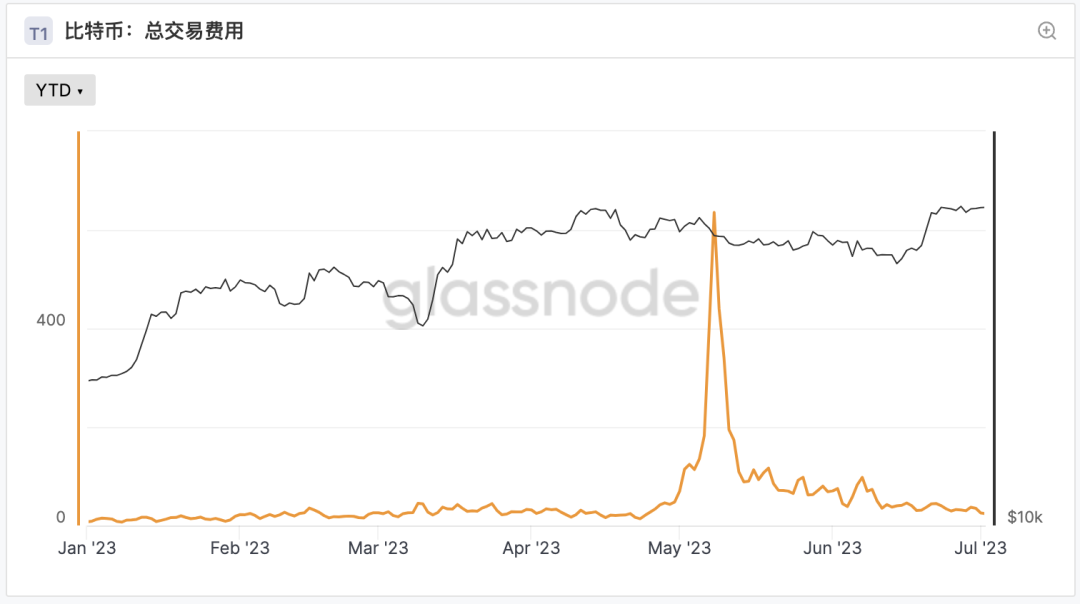Viewport: 1080px width, 604px height.
Task: Click the $10k right-axis label
Action: tap(1024, 517)
